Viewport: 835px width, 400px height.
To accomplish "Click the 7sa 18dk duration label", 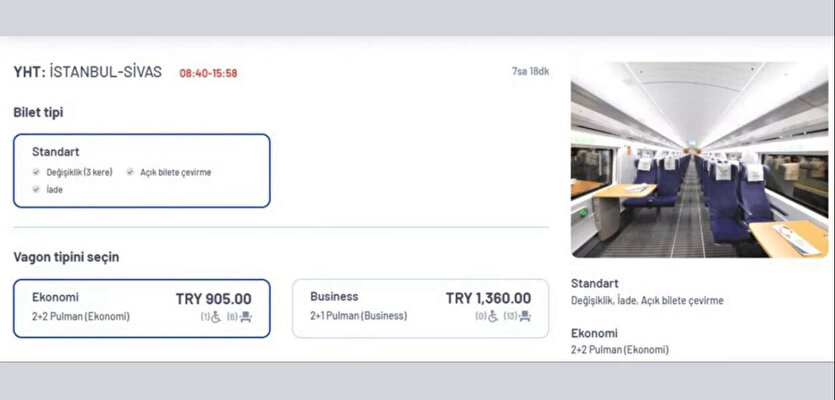I will coord(530,71).
